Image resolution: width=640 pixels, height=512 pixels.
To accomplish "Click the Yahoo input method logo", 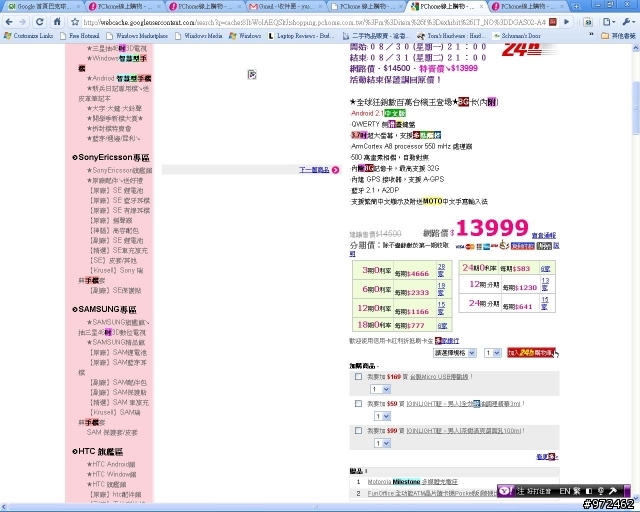I will pos(506,491).
